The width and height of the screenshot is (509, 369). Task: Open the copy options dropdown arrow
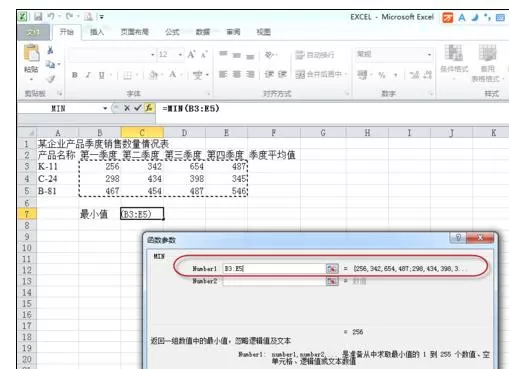point(59,64)
